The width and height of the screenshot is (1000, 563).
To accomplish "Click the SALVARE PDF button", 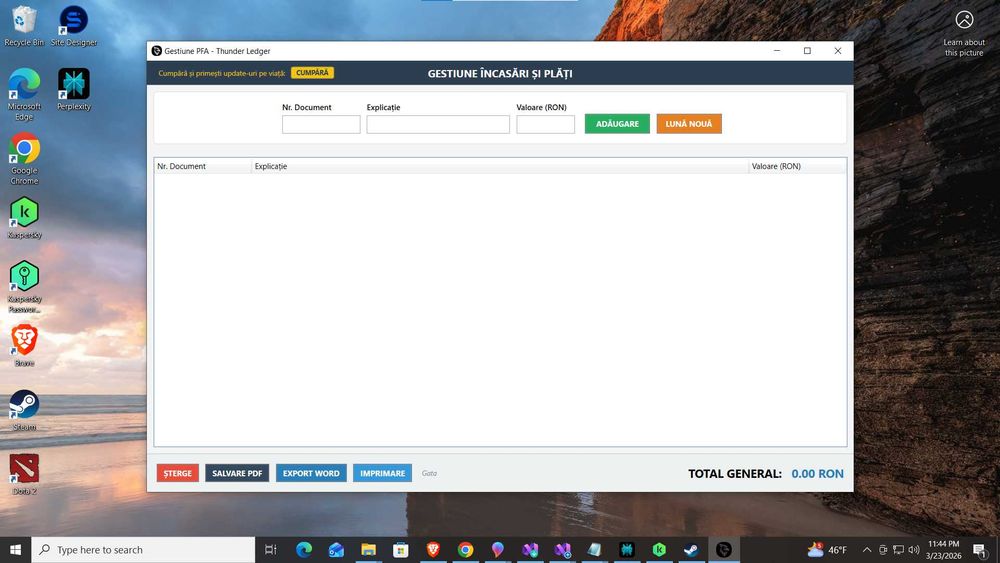I will tap(237, 473).
